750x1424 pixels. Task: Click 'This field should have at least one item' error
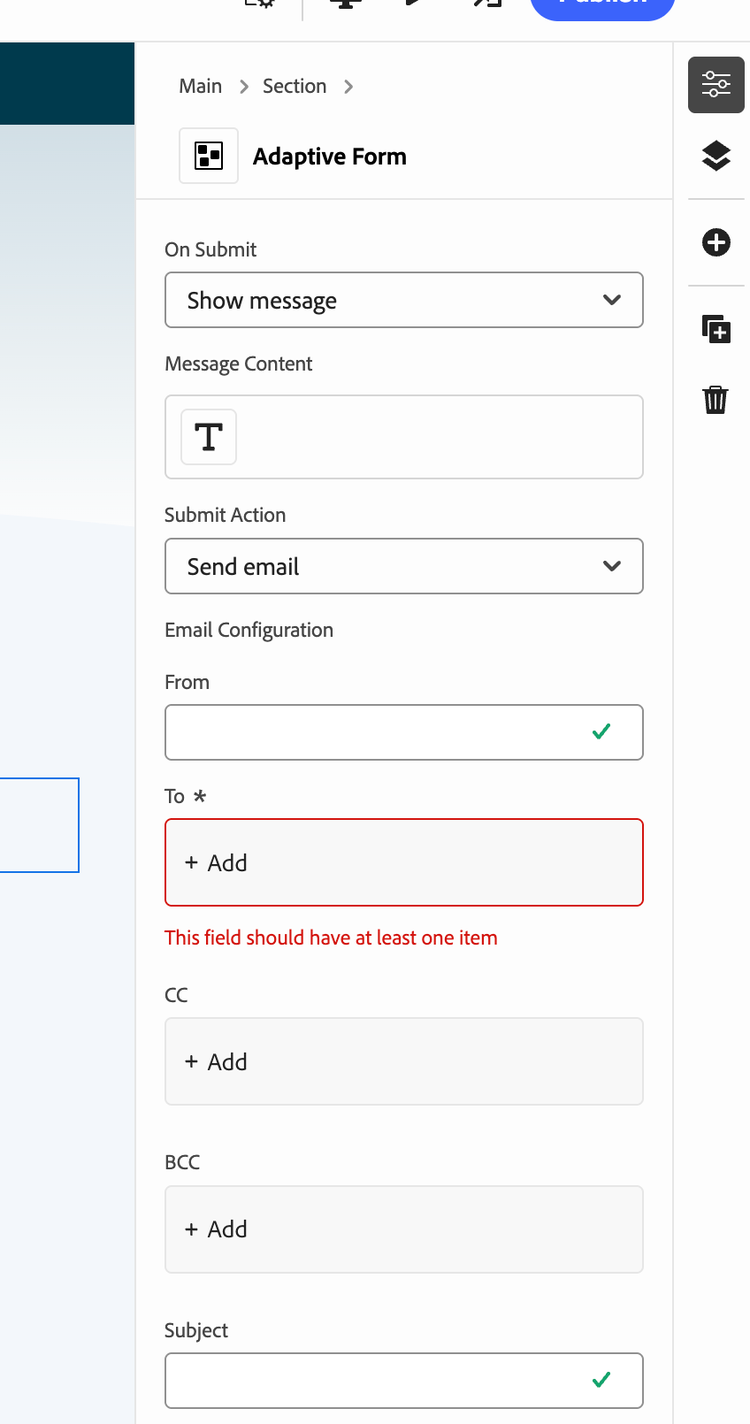tap(331, 938)
